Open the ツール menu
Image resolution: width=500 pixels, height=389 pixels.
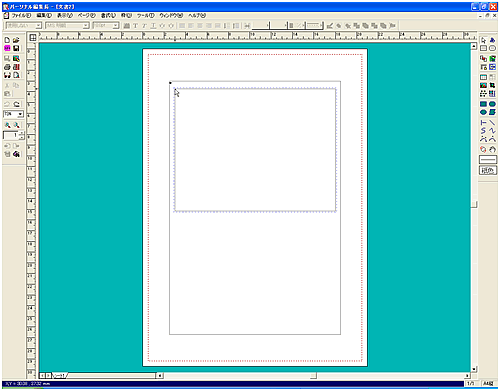coord(146,16)
